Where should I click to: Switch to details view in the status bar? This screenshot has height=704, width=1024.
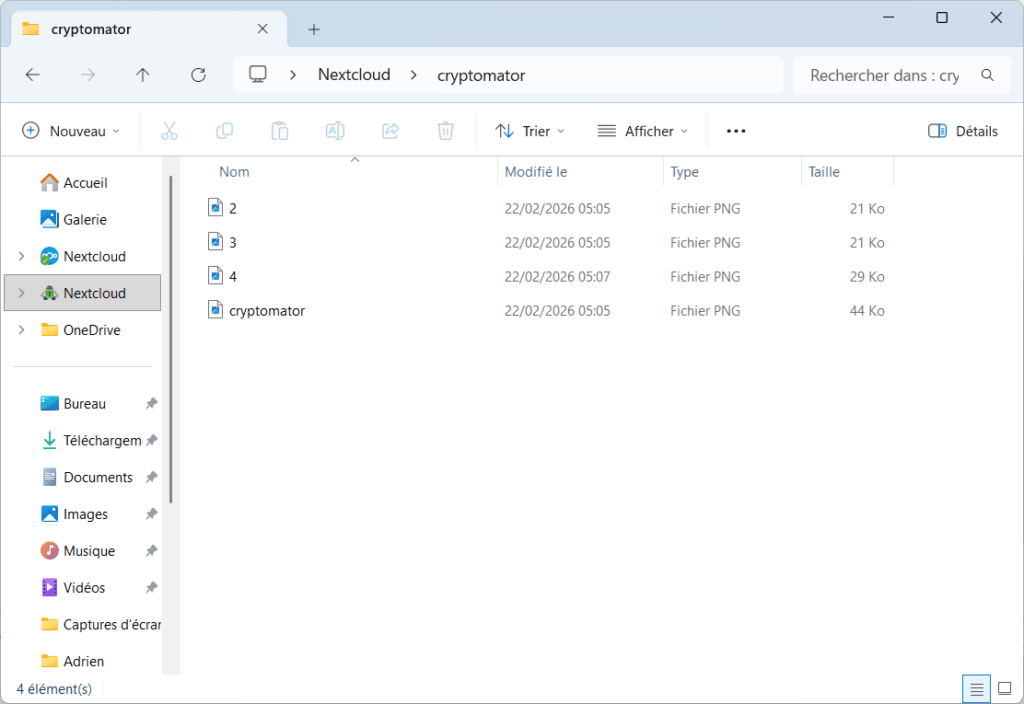coord(975,688)
